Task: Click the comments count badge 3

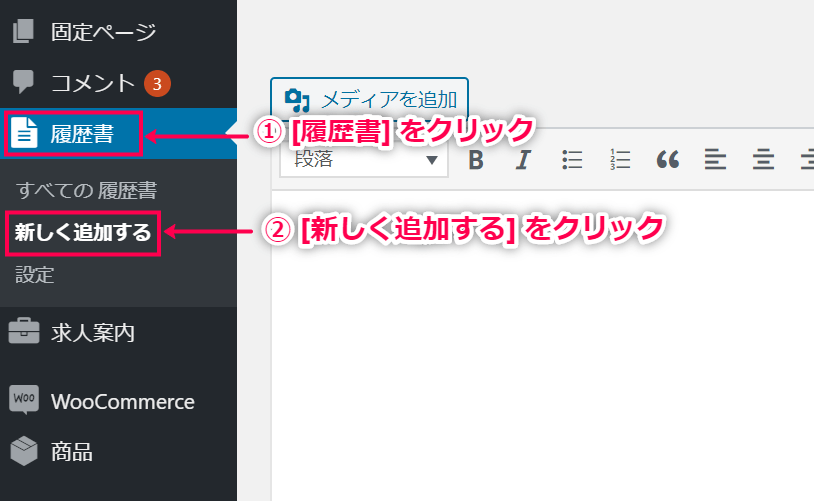Action: click(157, 83)
